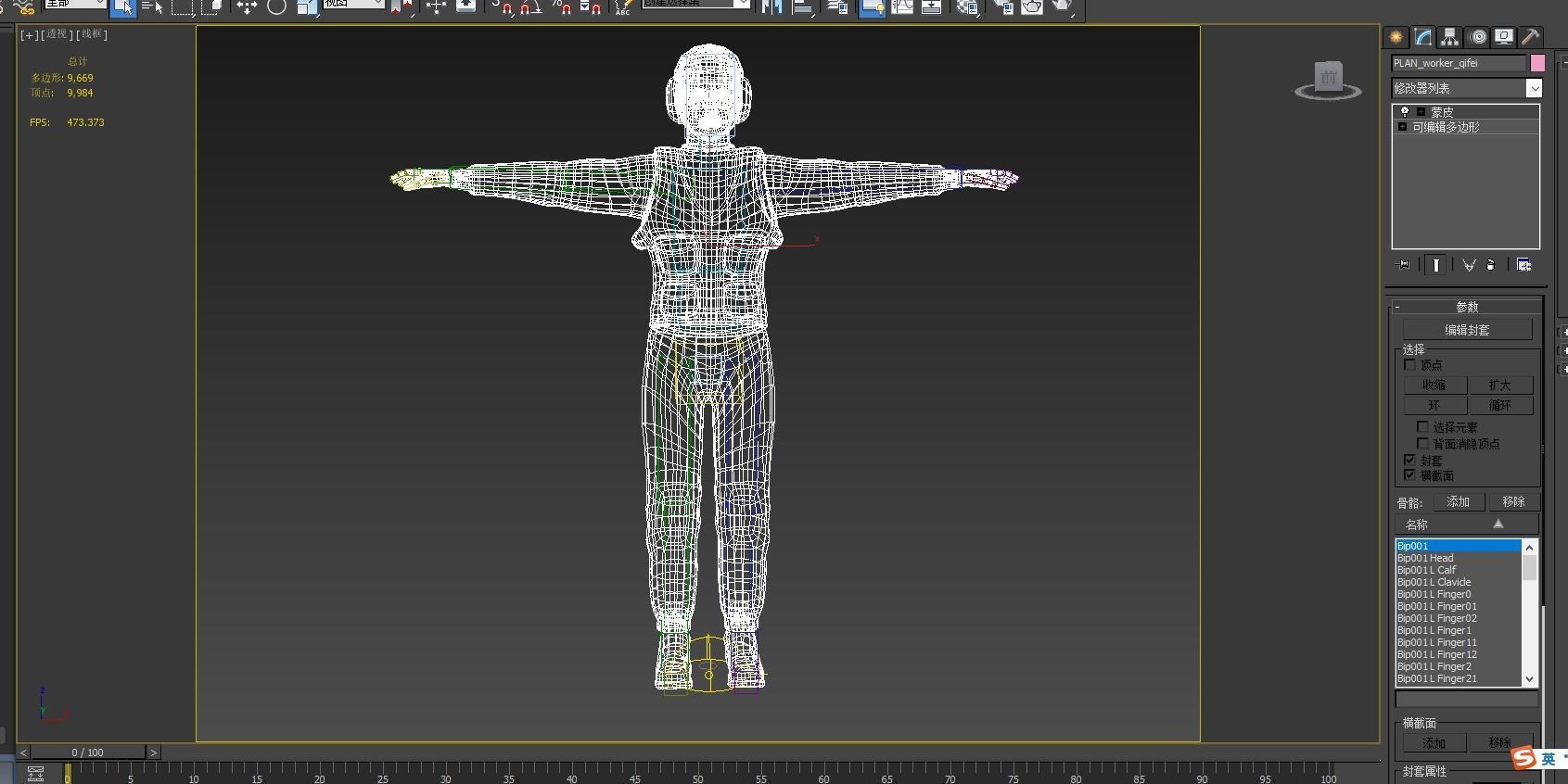
Task: Switch to the Utilities panel tab
Action: click(x=1531, y=37)
